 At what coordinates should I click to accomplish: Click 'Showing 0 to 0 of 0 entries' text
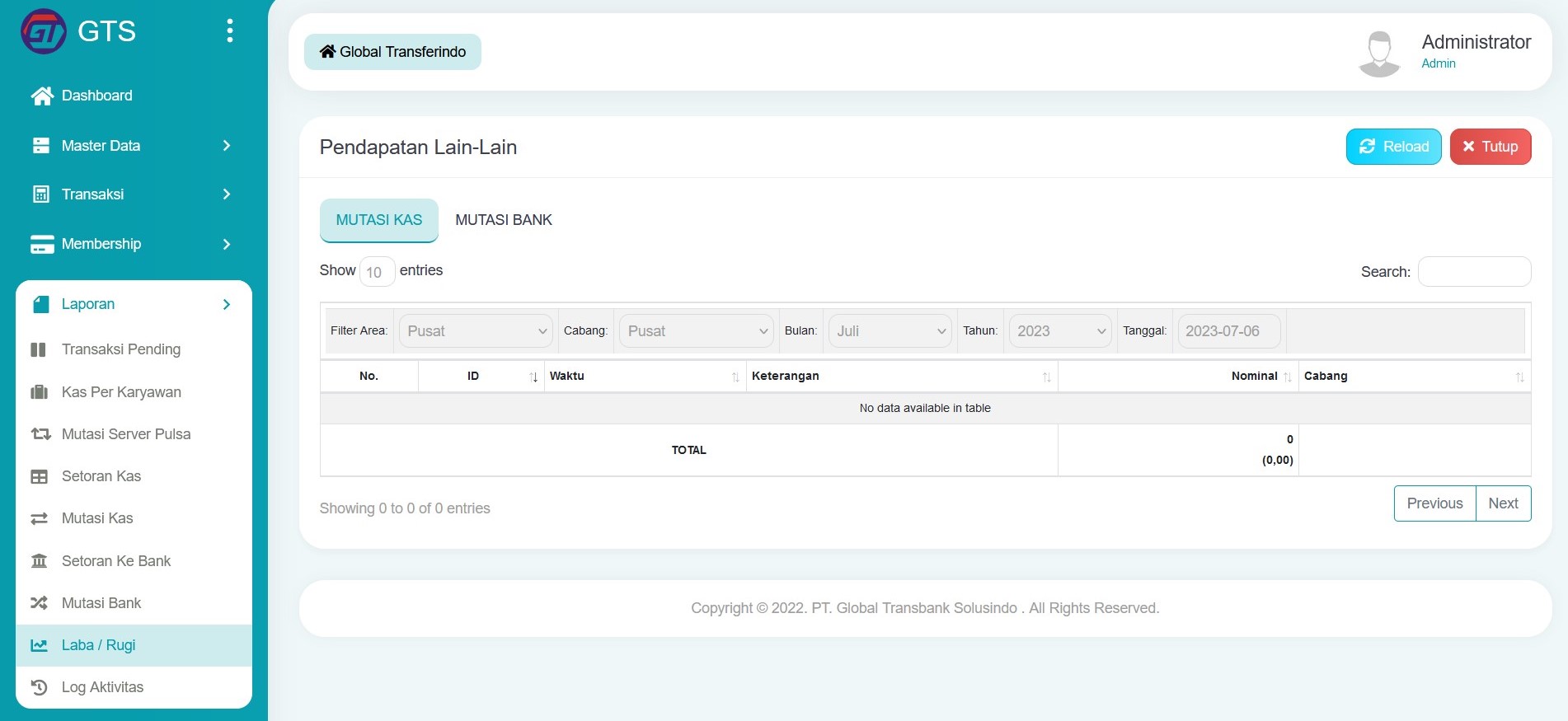pos(405,508)
